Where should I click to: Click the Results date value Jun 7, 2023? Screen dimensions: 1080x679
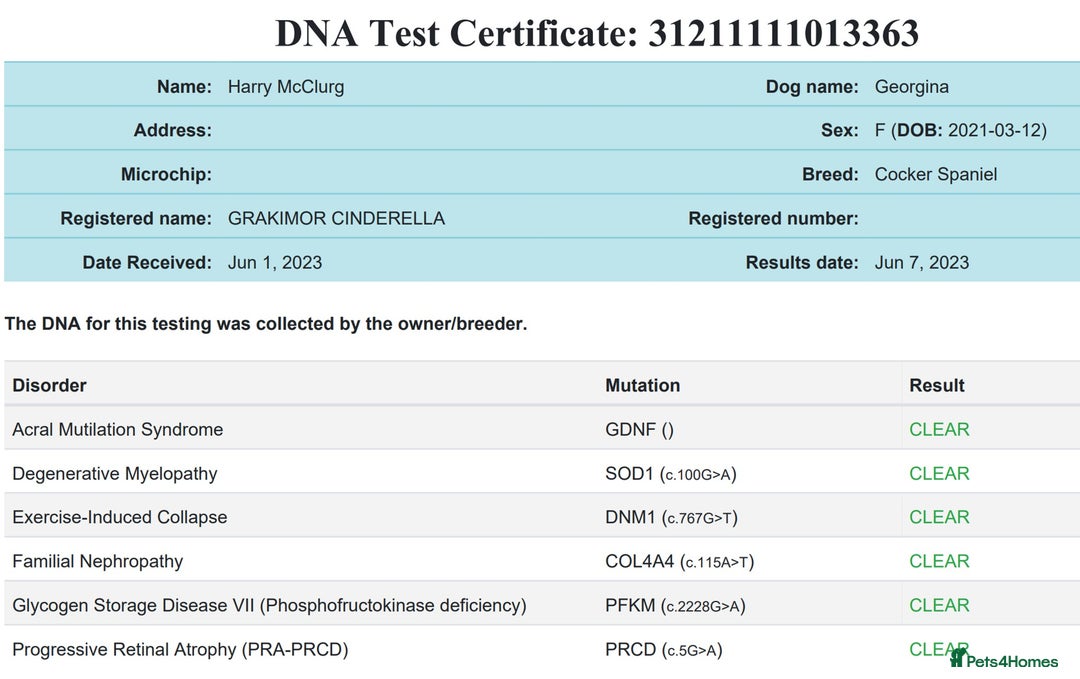pos(922,263)
